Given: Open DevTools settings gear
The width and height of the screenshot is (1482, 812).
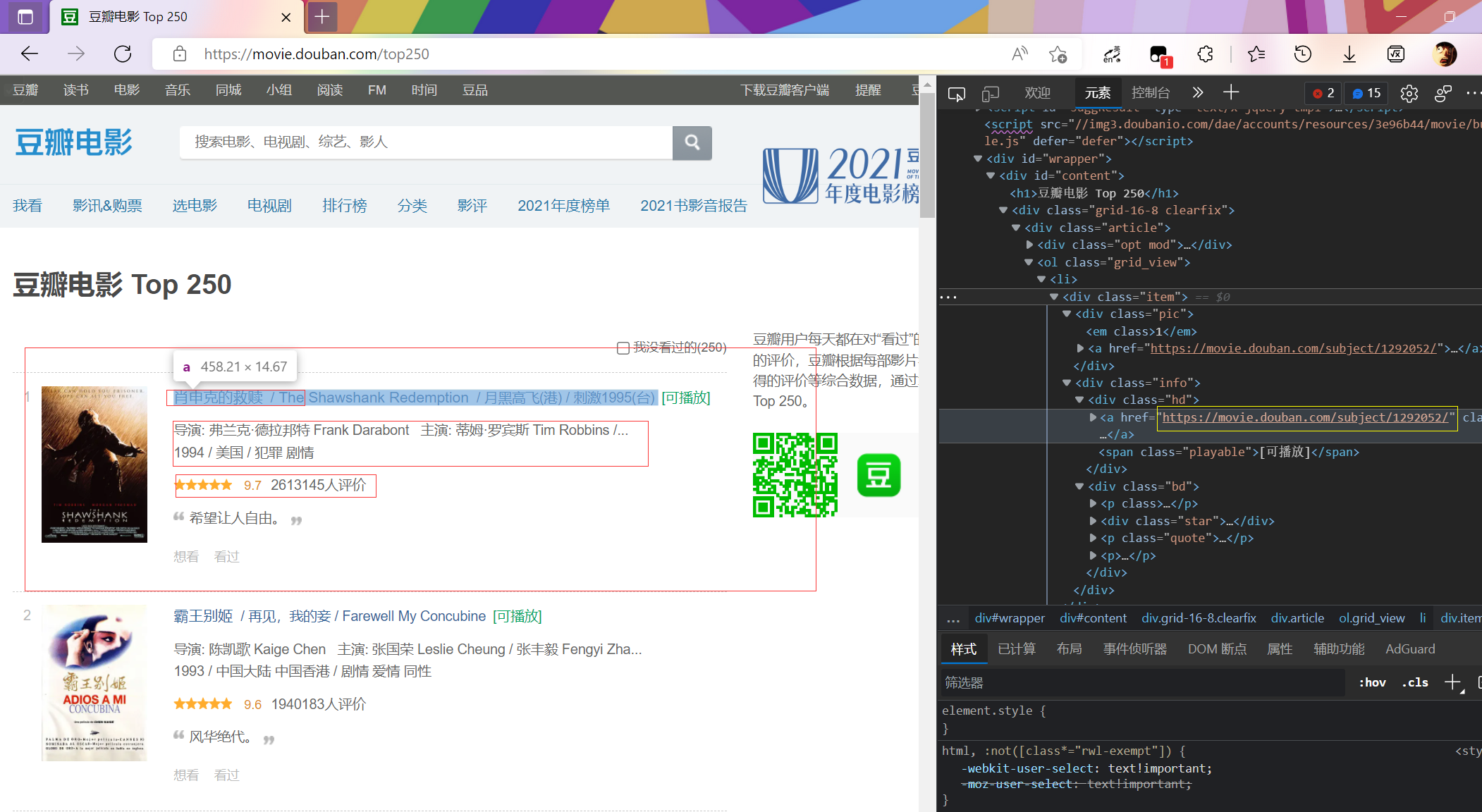Looking at the screenshot, I should tap(1409, 93).
